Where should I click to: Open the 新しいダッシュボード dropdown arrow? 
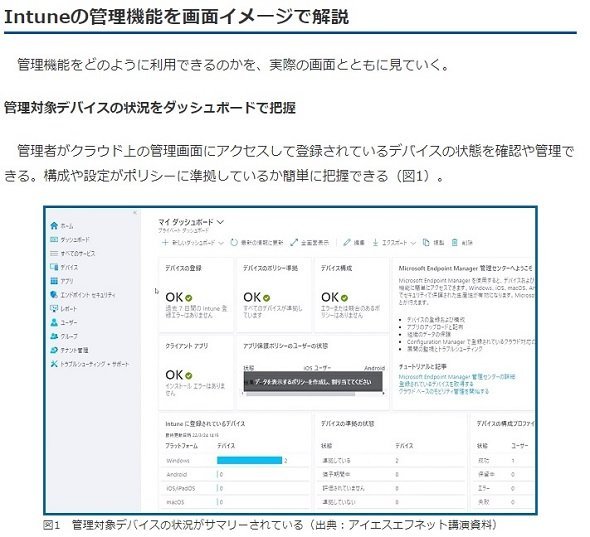[x=221, y=243]
